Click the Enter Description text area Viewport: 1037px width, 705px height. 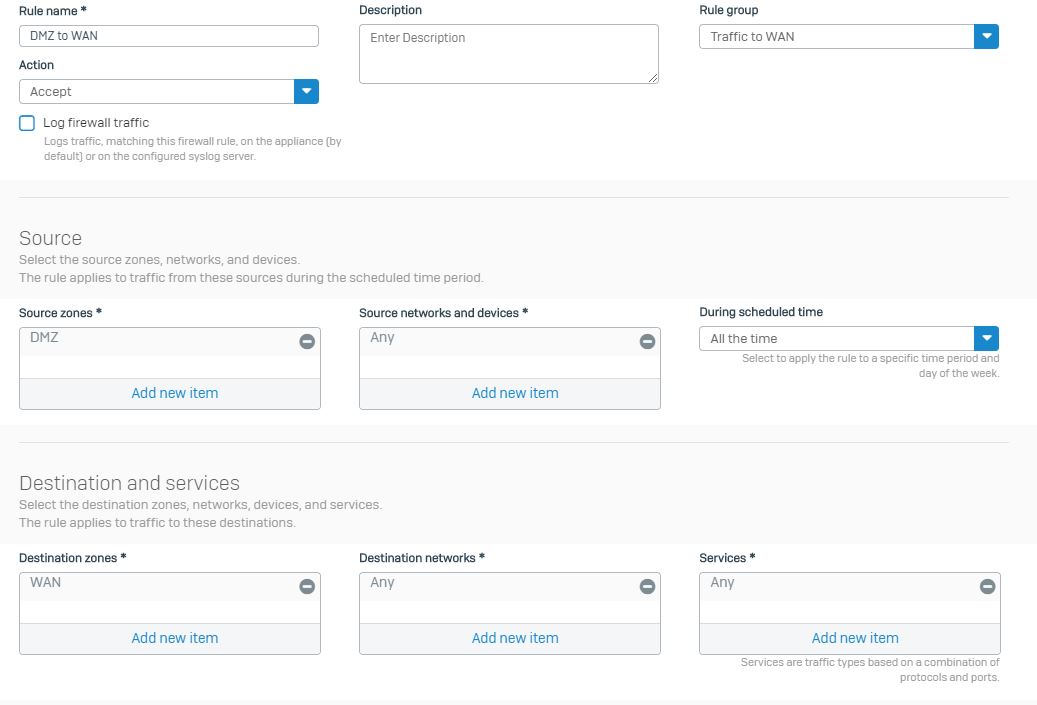[x=509, y=54]
